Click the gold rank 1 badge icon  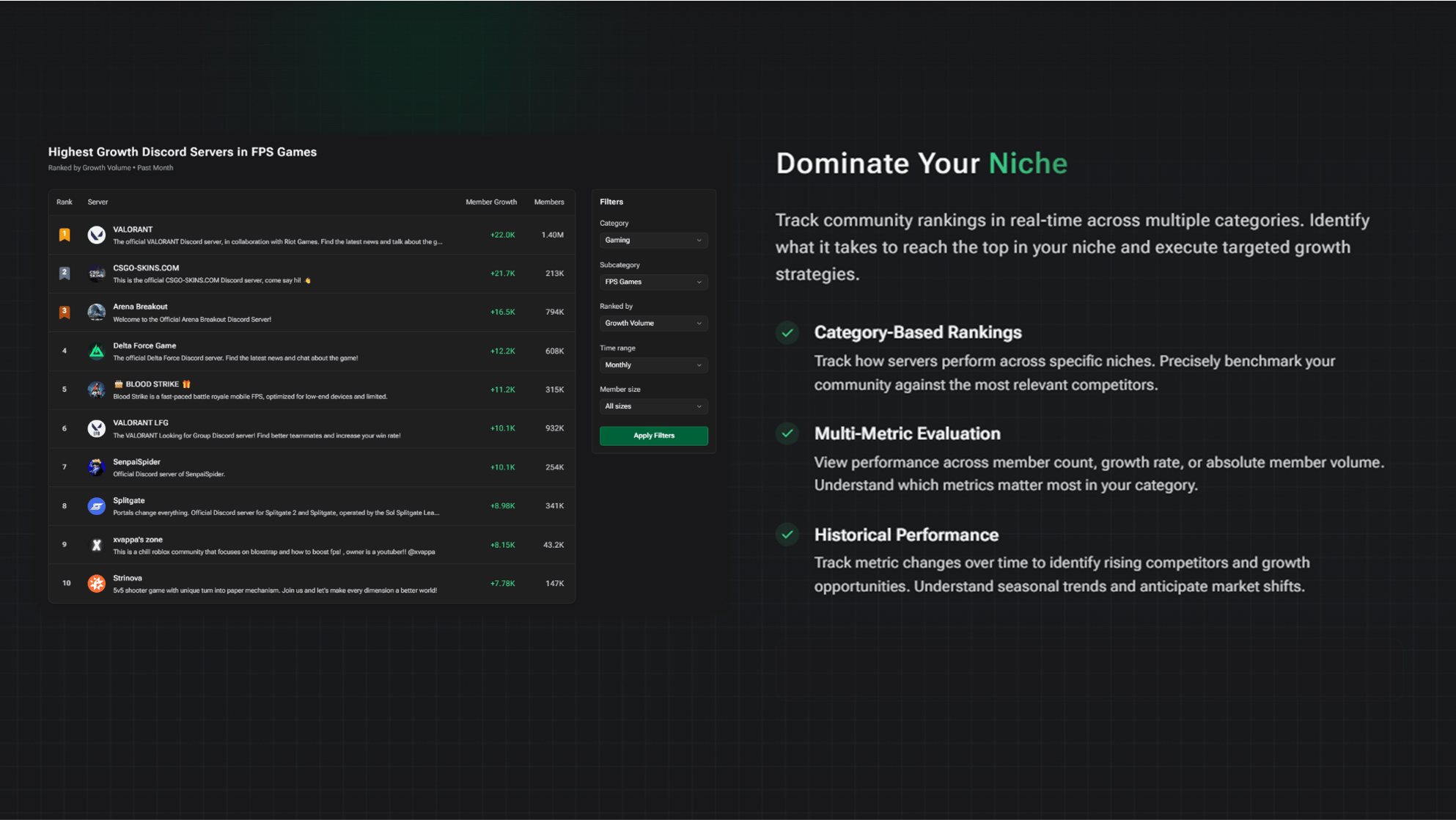coord(65,235)
